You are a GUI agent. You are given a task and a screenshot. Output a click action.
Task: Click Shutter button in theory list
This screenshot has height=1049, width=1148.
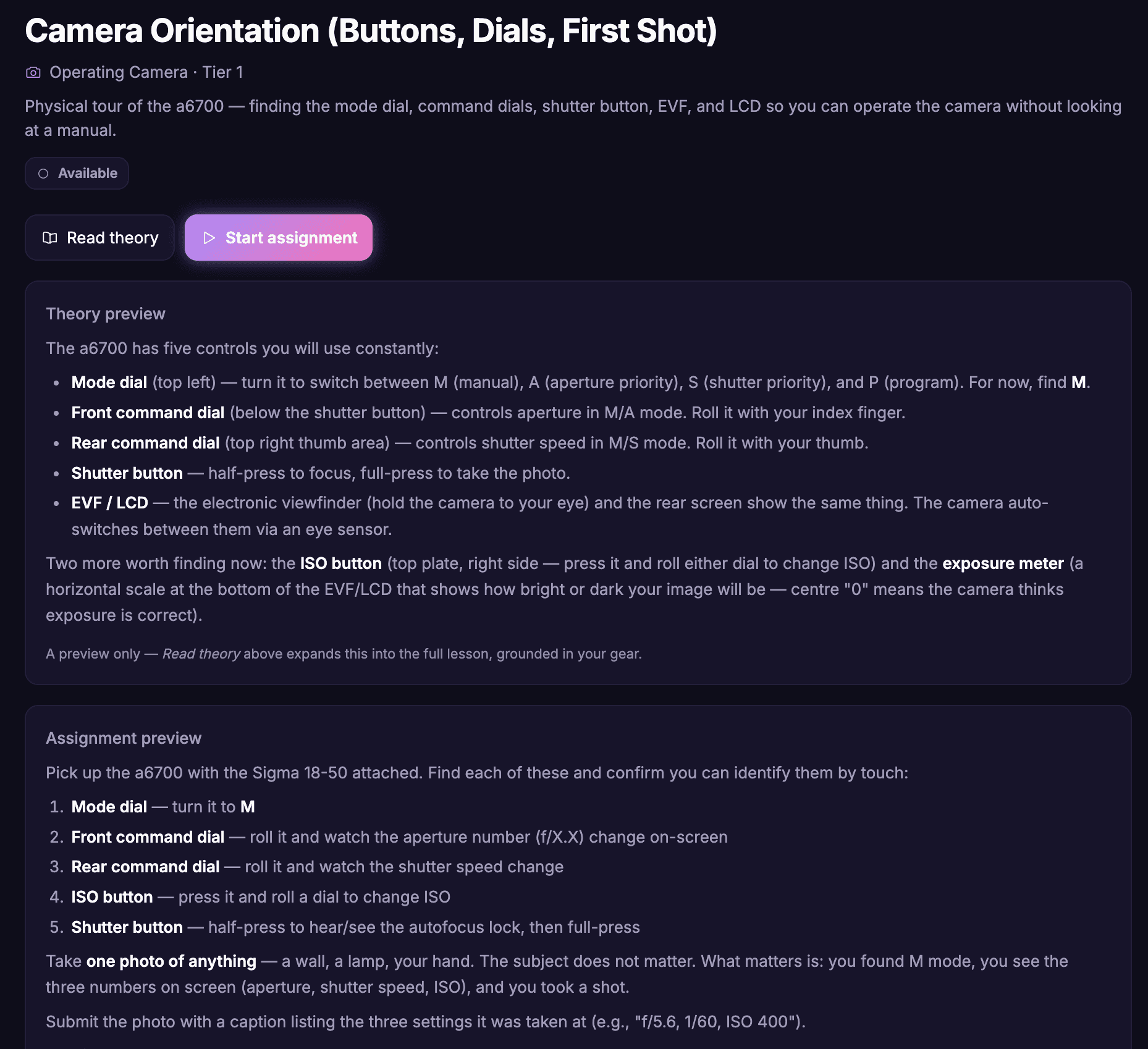(127, 473)
